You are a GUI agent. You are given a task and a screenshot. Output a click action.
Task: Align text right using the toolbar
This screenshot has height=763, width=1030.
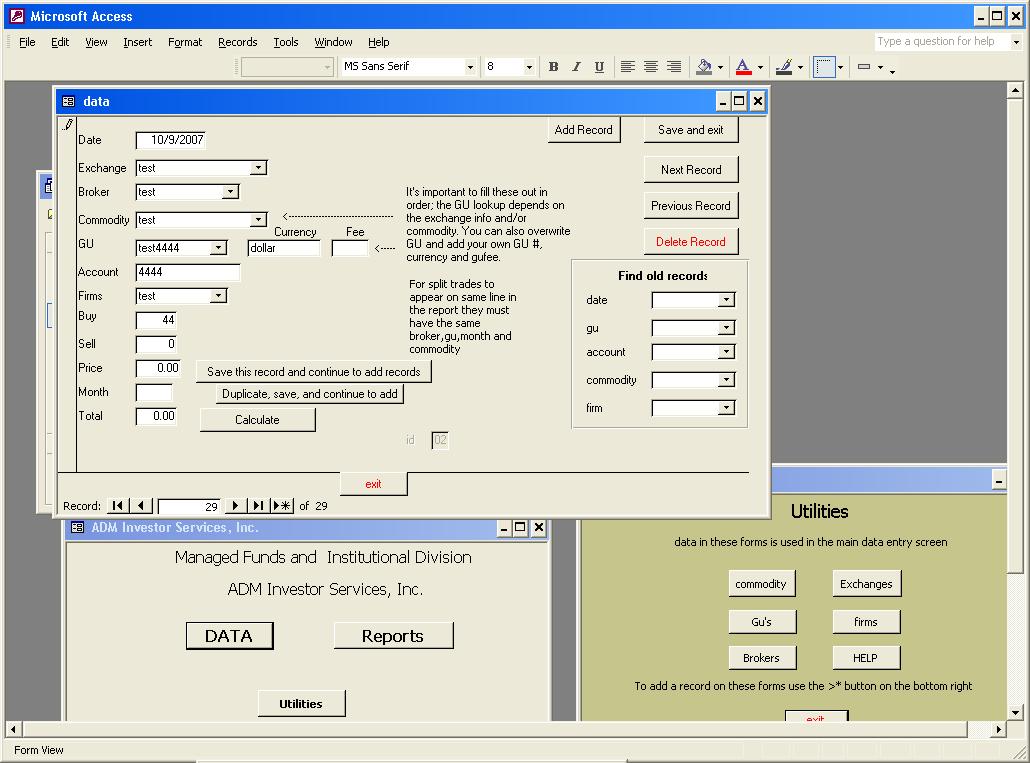[674, 66]
